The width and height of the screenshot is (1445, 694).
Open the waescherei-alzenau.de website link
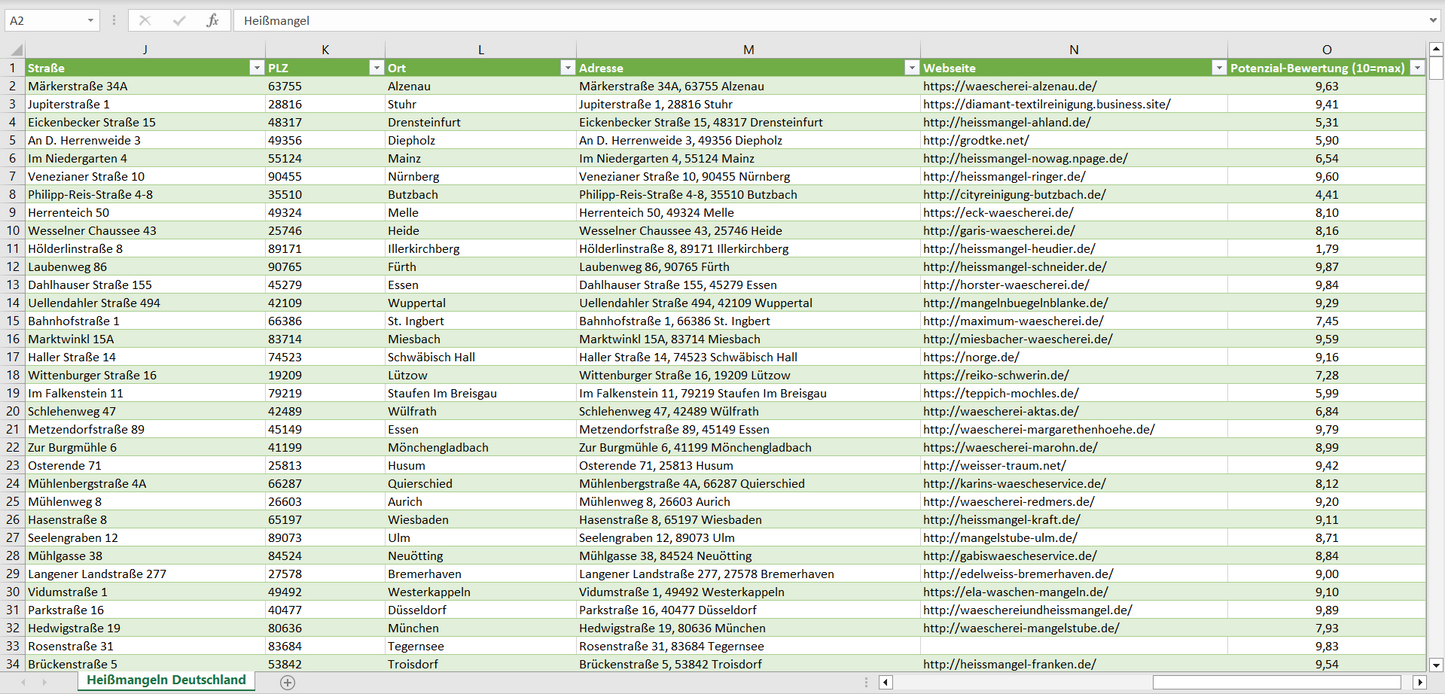pos(1009,86)
